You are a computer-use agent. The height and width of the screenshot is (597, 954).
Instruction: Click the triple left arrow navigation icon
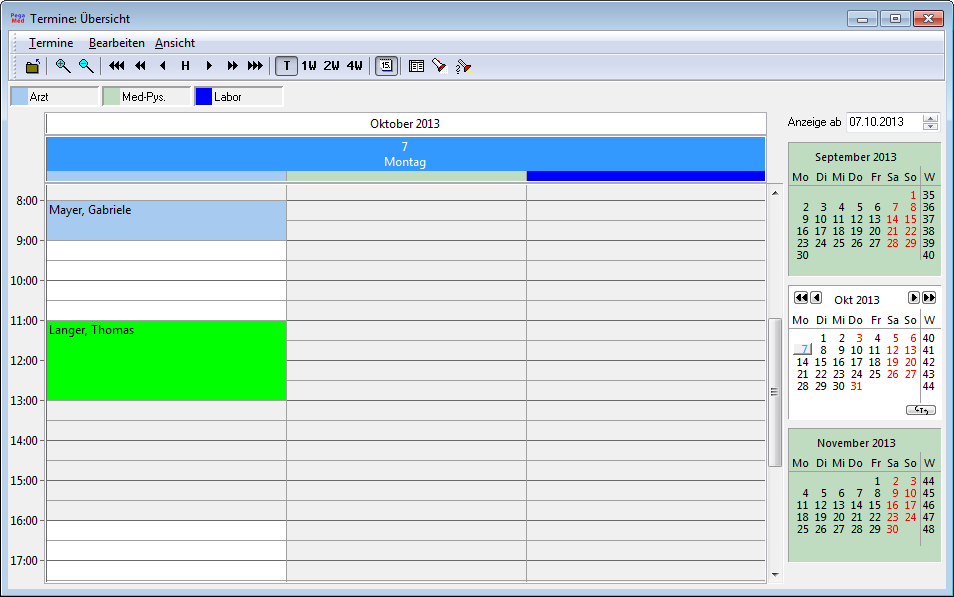[x=117, y=66]
